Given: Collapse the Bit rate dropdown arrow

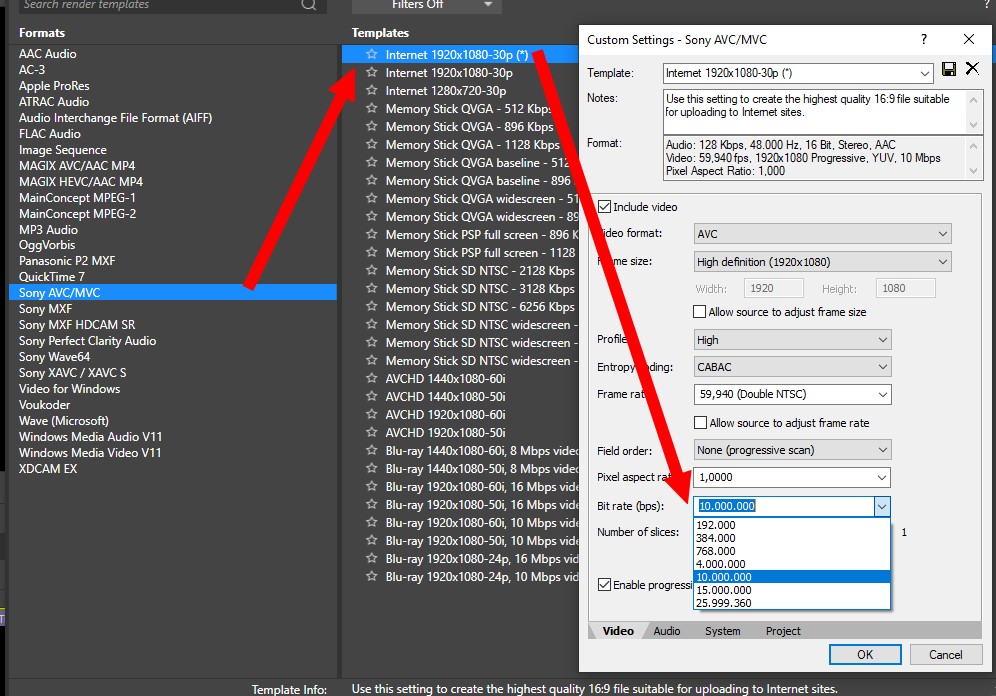Looking at the screenshot, I should pyautogui.click(x=882, y=506).
